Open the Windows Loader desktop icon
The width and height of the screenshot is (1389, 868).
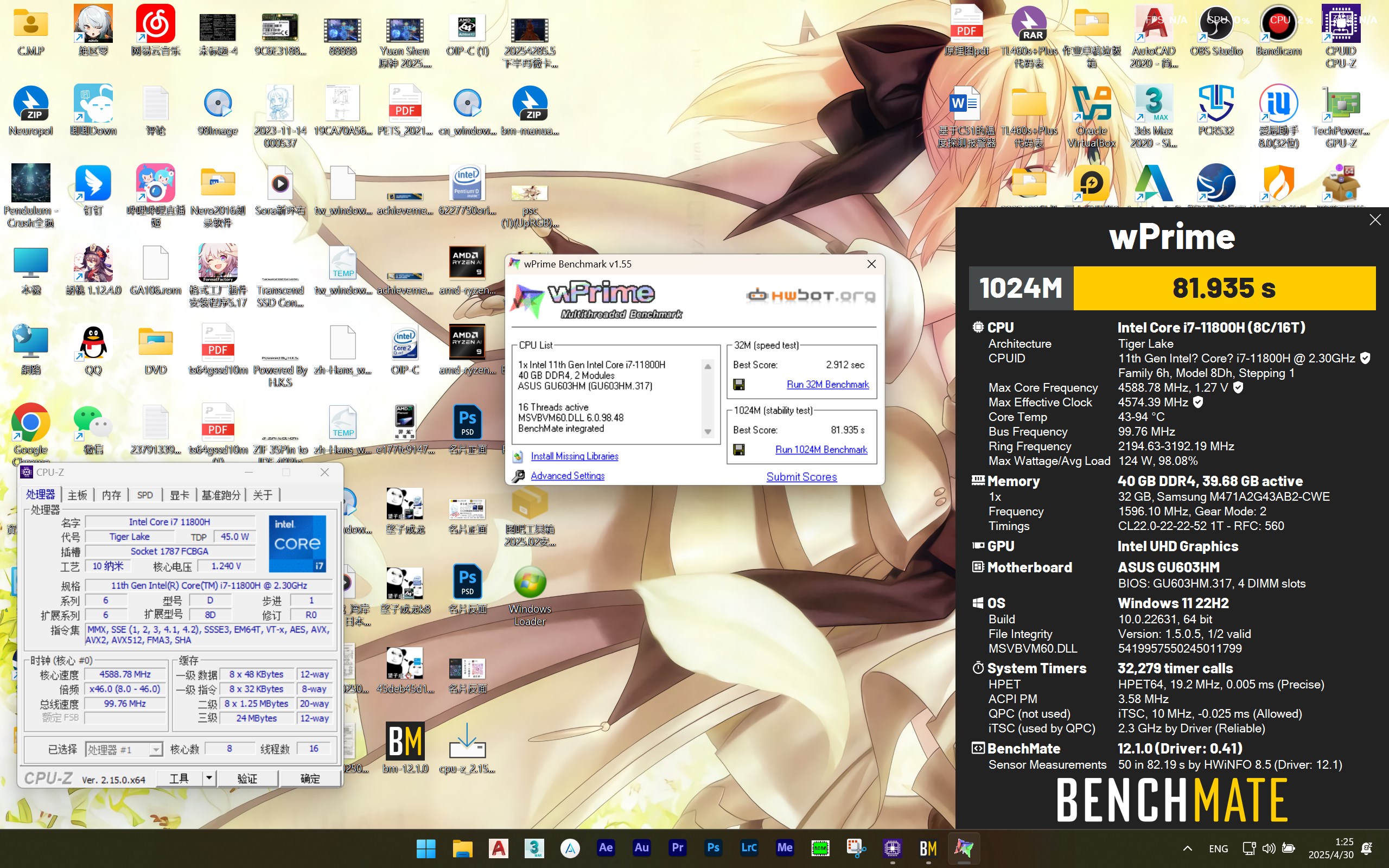click(529, 595)
